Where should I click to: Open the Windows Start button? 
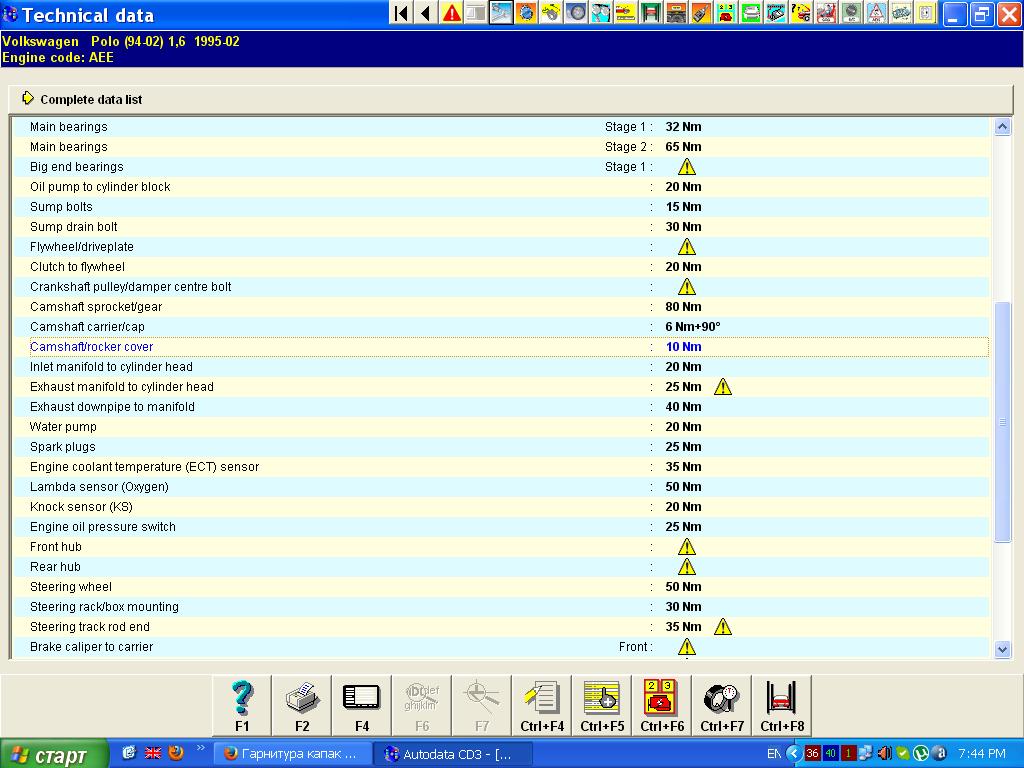(x=52, y=754)
